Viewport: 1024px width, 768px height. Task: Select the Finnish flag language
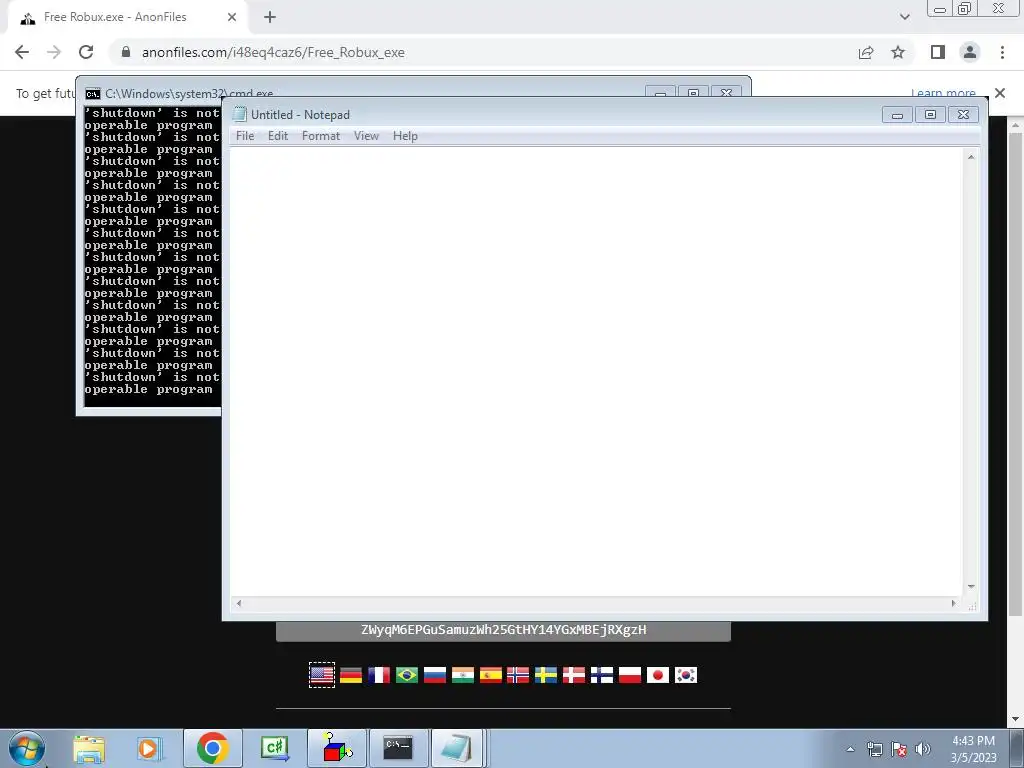602,675
